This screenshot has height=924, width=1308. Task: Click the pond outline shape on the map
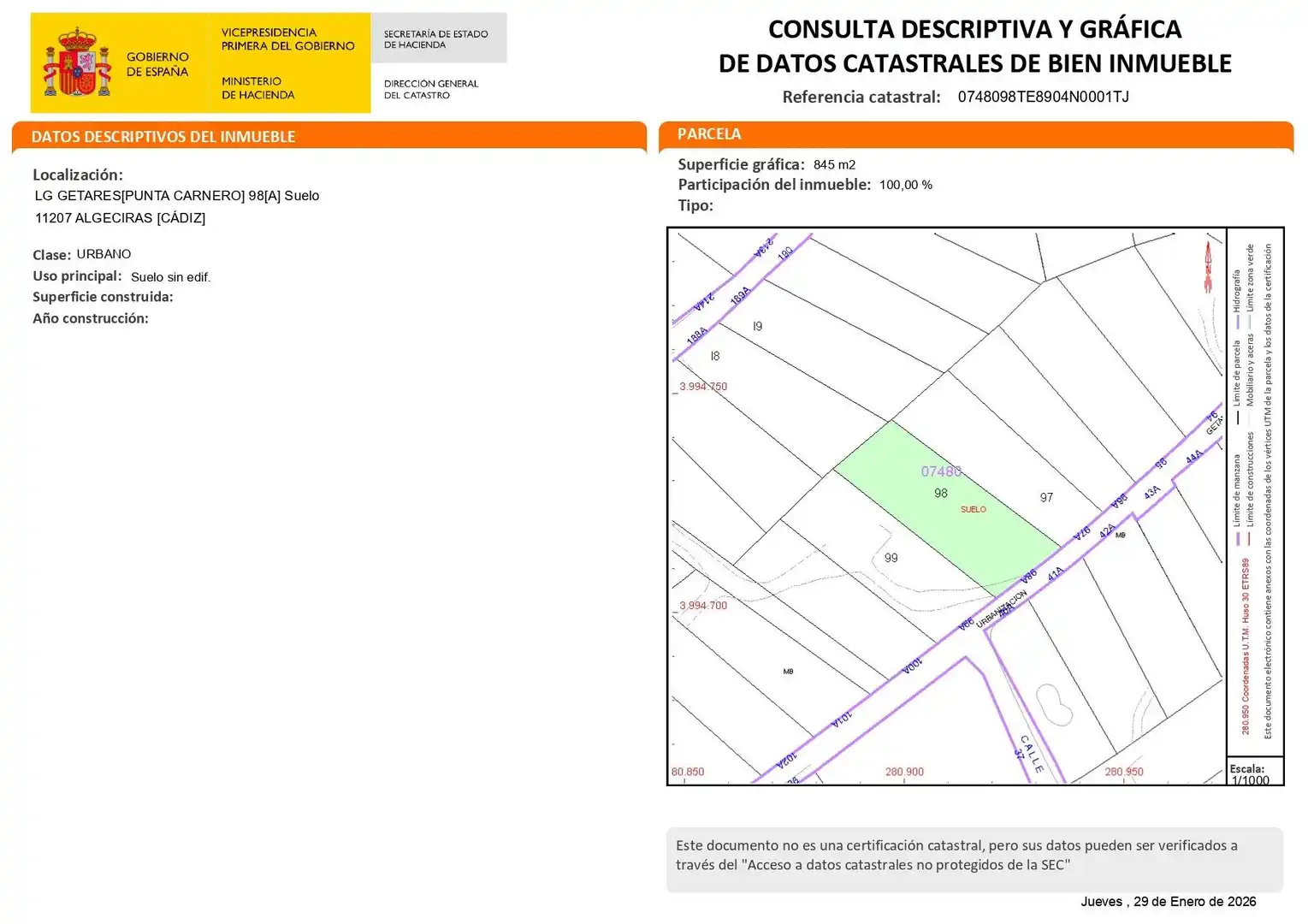(1054, 705)
